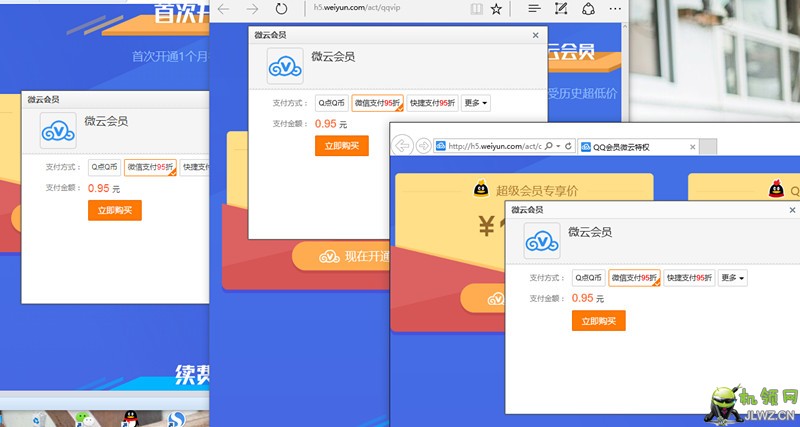The image size is (800, 427).
Task: Click the Weiyun cloud logo in the left dialog
Action: (x=58, y=131)
